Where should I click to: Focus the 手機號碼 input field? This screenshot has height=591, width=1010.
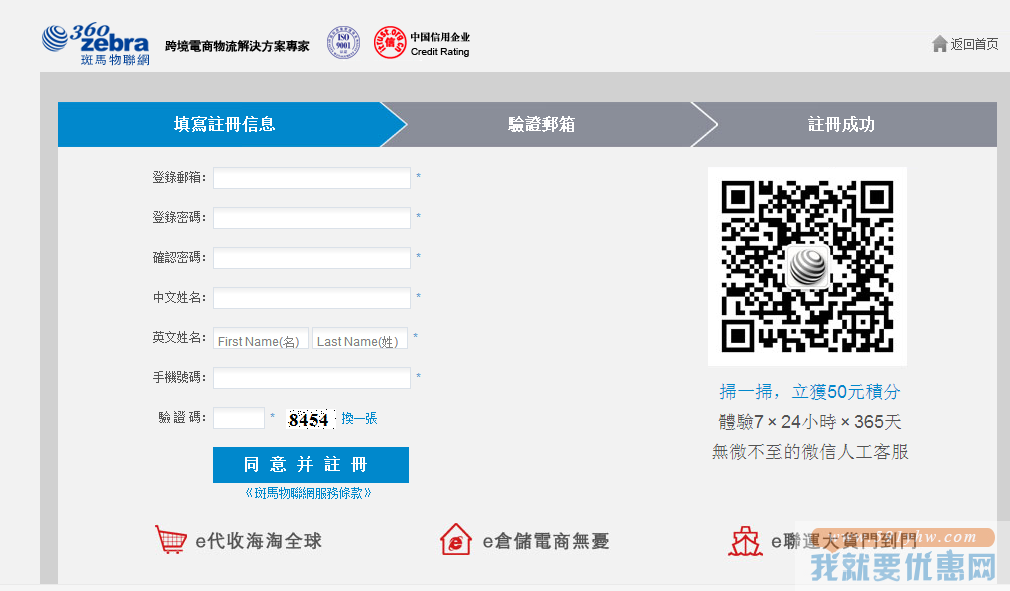[x=312, y=377]
